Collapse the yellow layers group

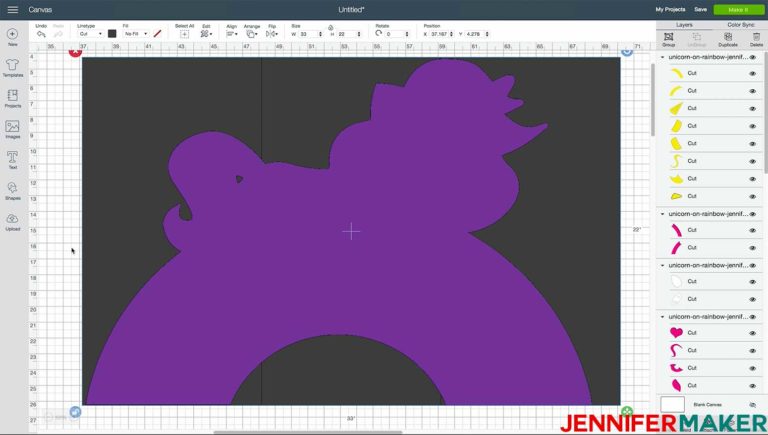[663, 57]
